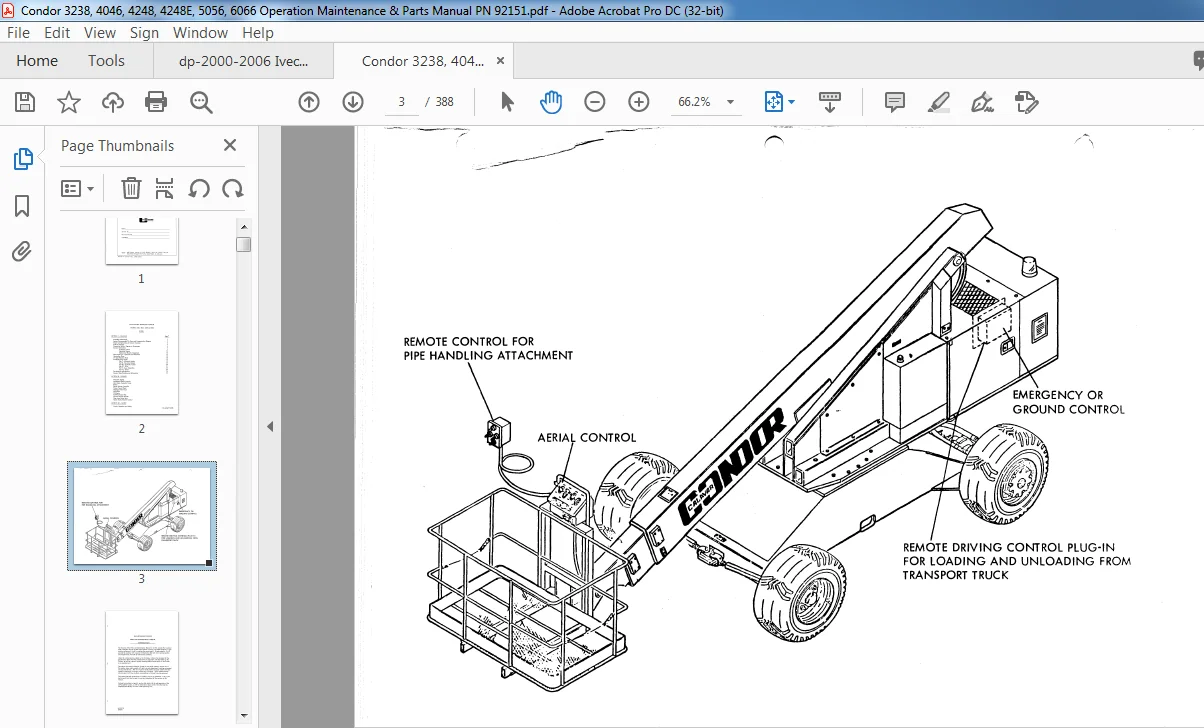The height and width of the screenshot is (728, 1204).
Task: Zoom in with the plus icon
Action: 639,102
